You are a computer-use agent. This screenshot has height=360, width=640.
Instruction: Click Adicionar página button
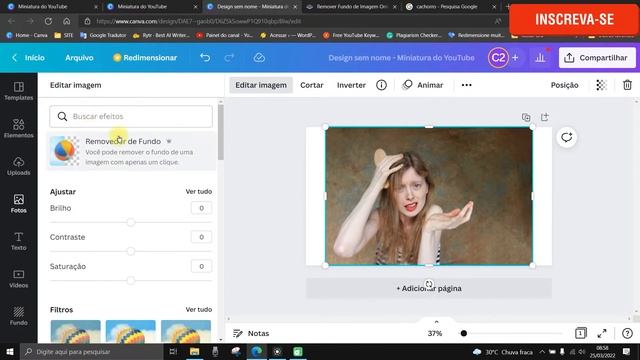click(x=429, y=288)
